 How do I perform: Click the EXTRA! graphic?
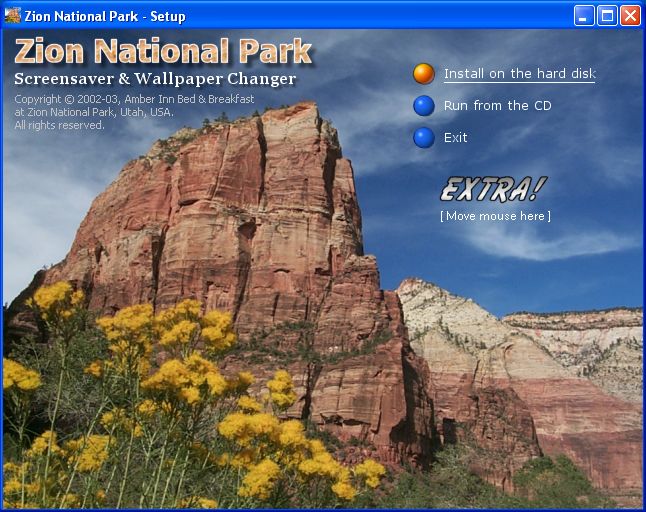click(x=494, y=189)
